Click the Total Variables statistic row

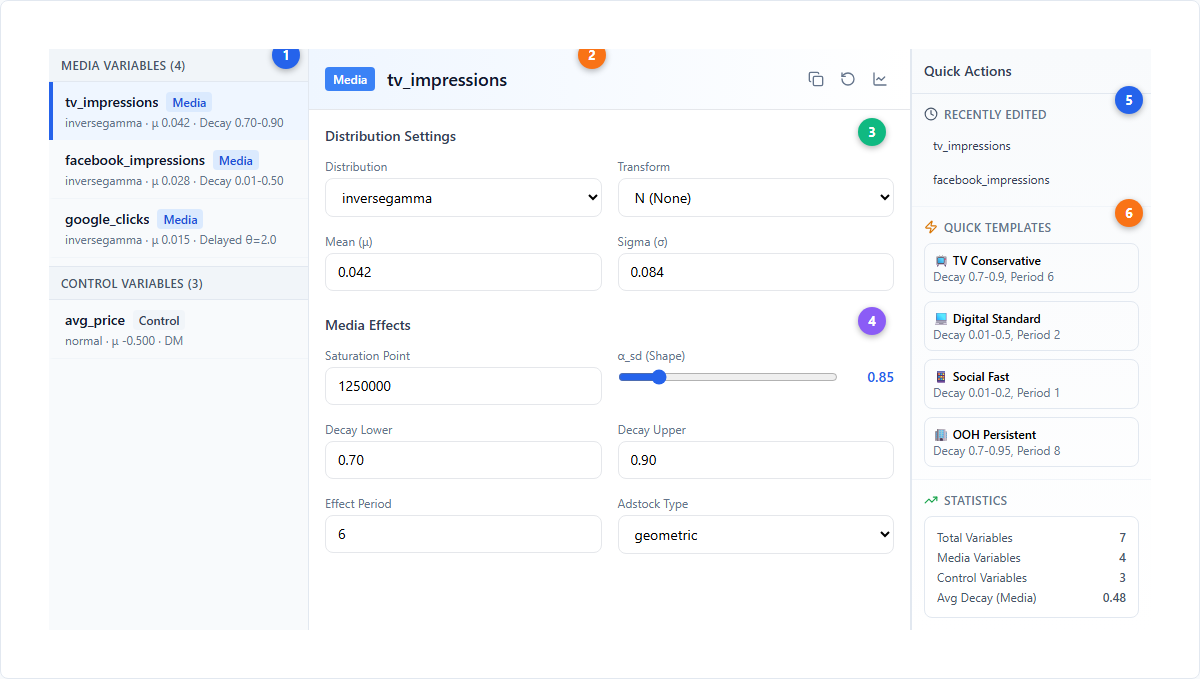tap(1031, 538)
